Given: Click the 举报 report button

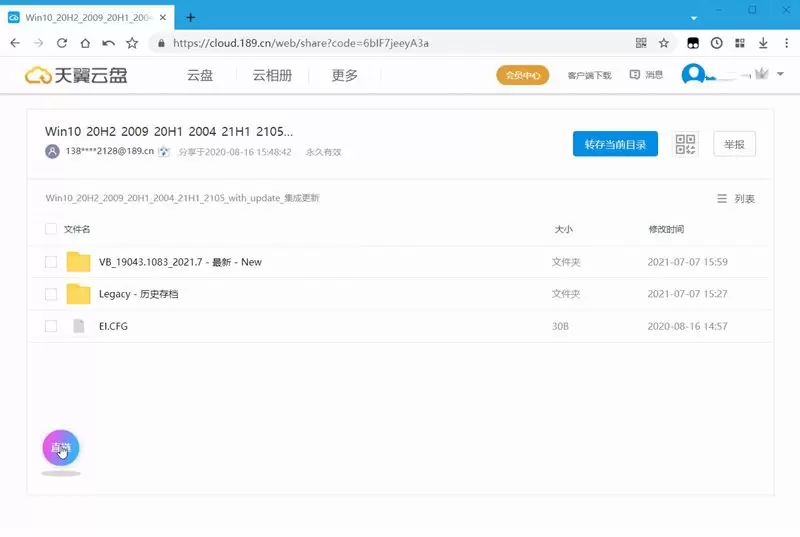Looking at the screenshot, I should pos(734,144).
